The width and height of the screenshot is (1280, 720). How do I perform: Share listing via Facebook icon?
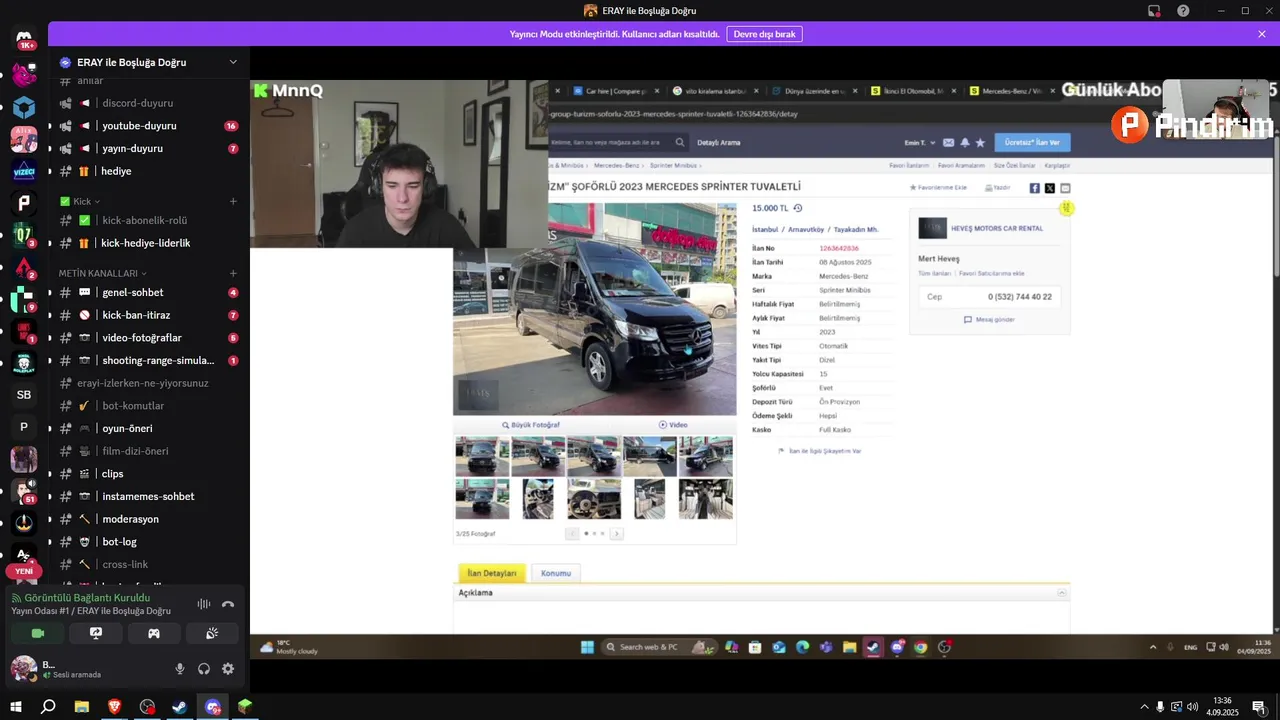tap(1035, 188)
